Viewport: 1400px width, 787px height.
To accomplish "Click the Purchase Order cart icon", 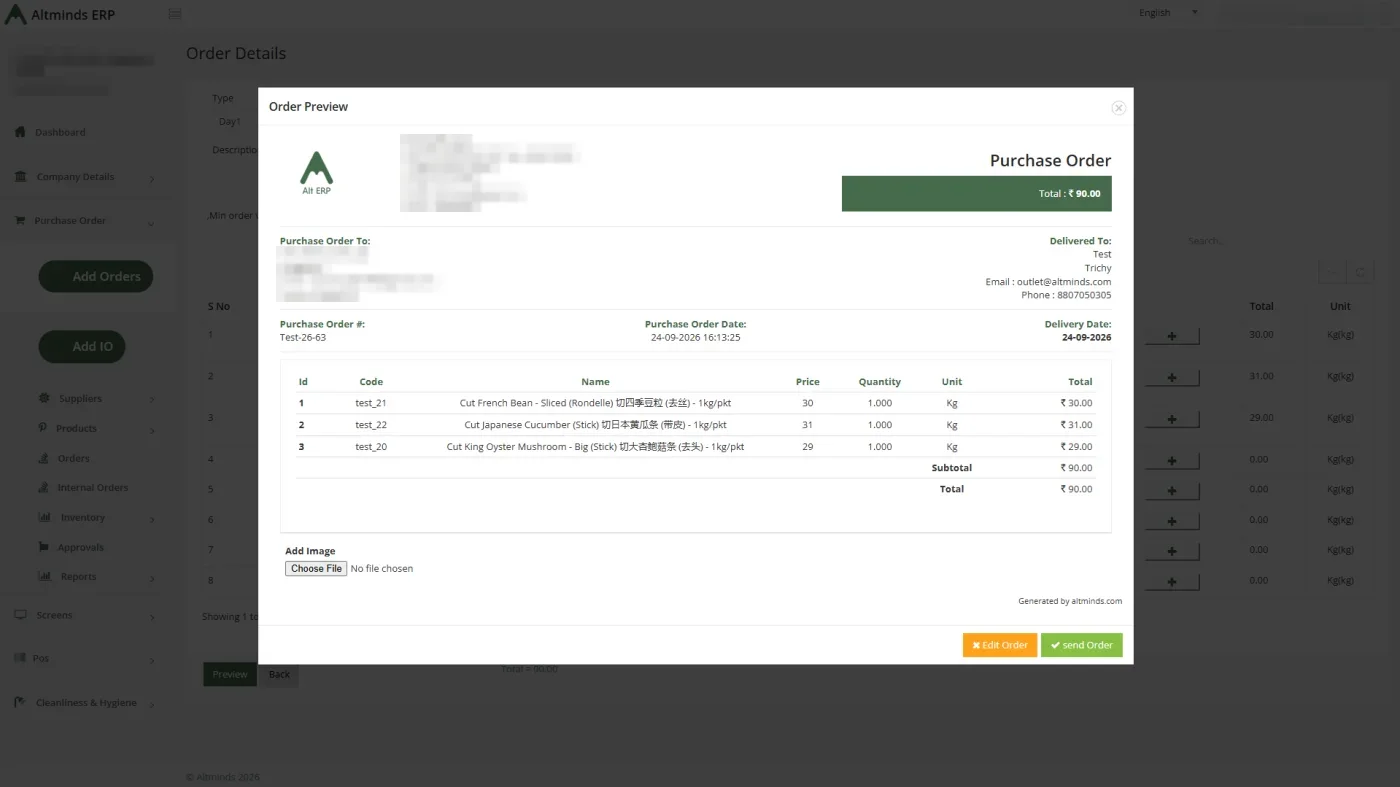I will [20, 221].
